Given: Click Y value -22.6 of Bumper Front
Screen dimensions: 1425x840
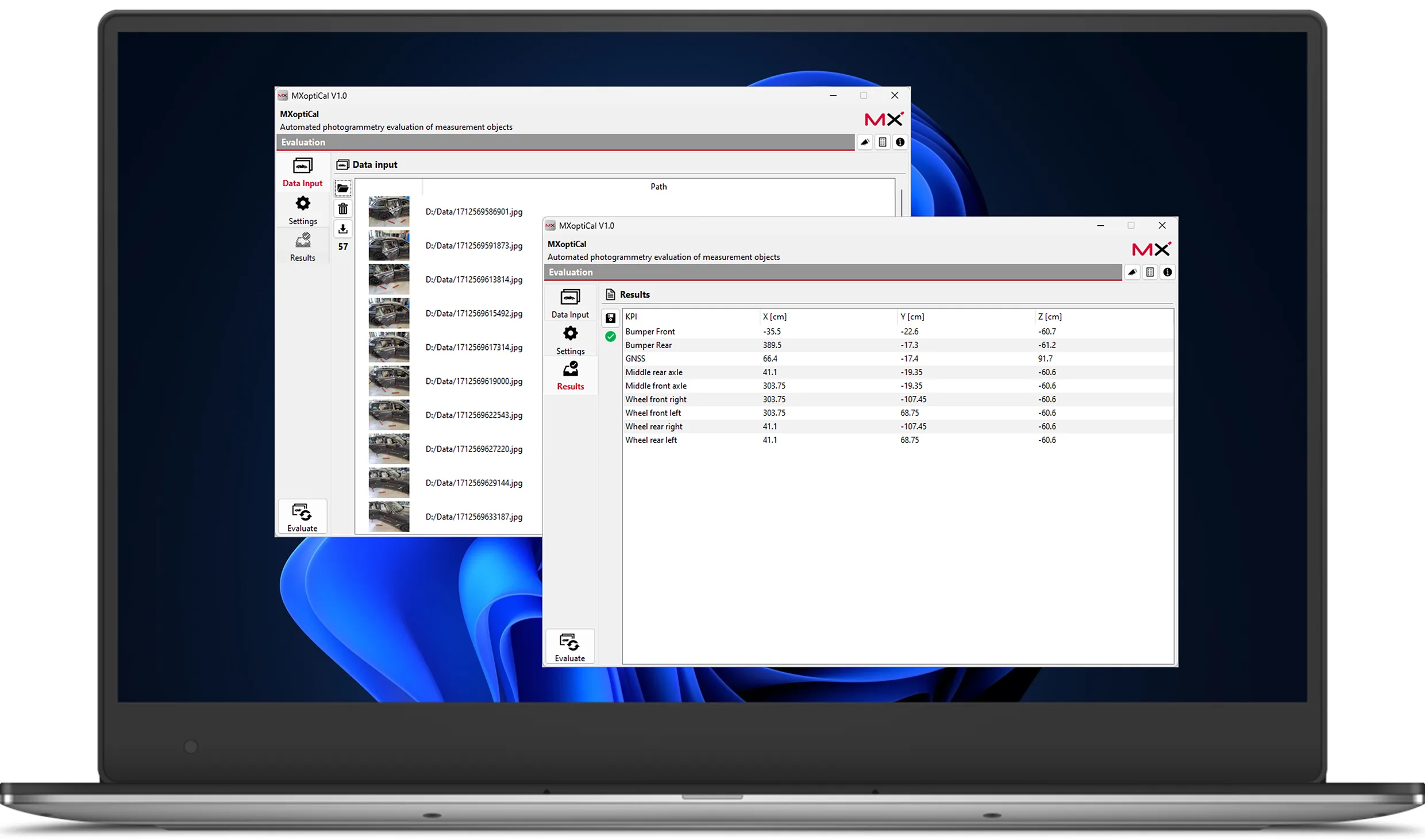Looking at the screenshot, I should (x=909, y=332).
